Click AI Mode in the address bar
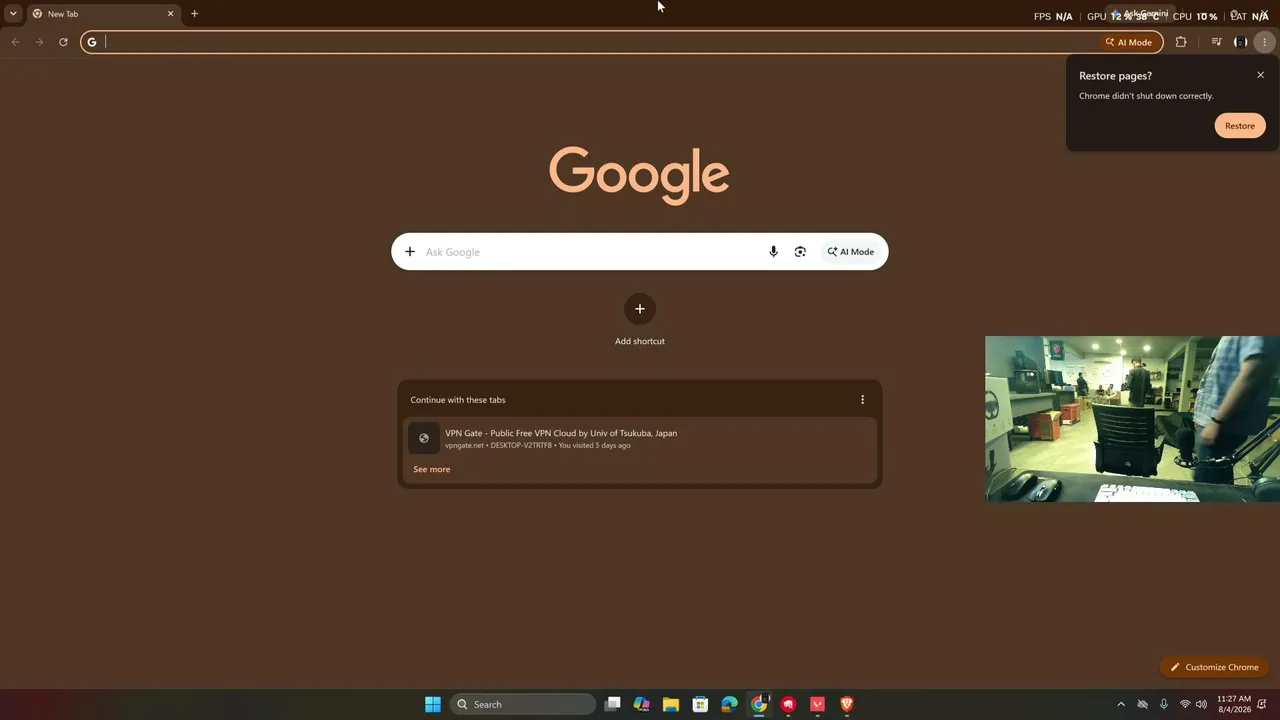Screen dimensions: 1280x720 point(1129,42)
